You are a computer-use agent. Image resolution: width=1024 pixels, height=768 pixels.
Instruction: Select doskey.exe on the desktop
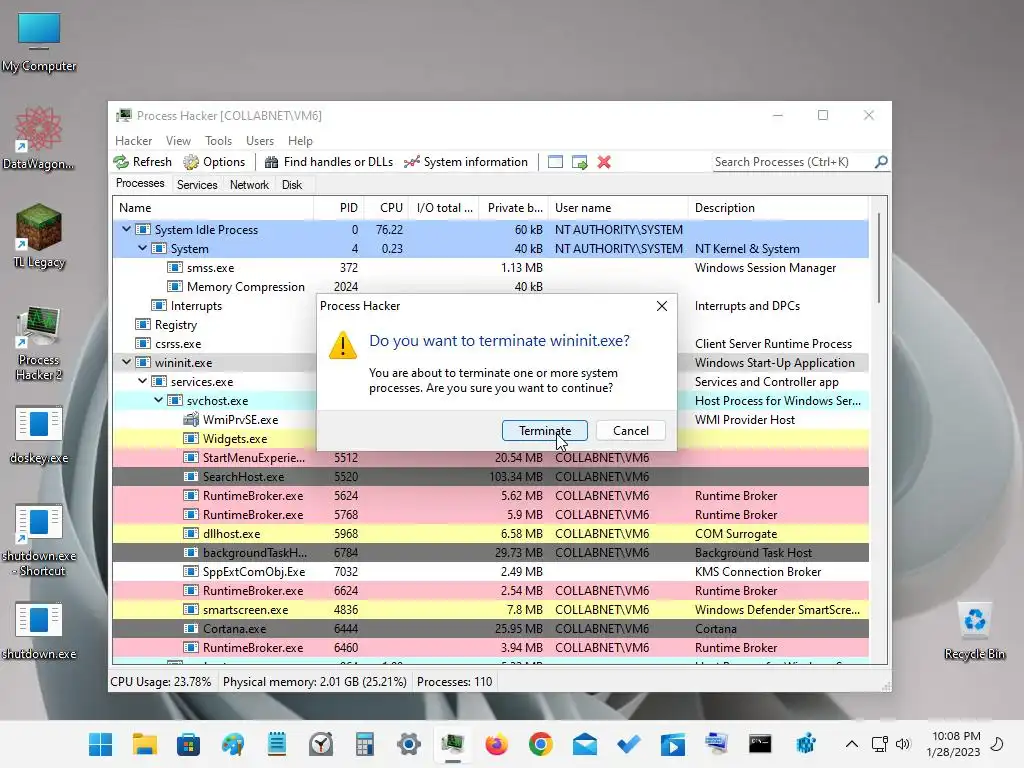tap(39, 434)
